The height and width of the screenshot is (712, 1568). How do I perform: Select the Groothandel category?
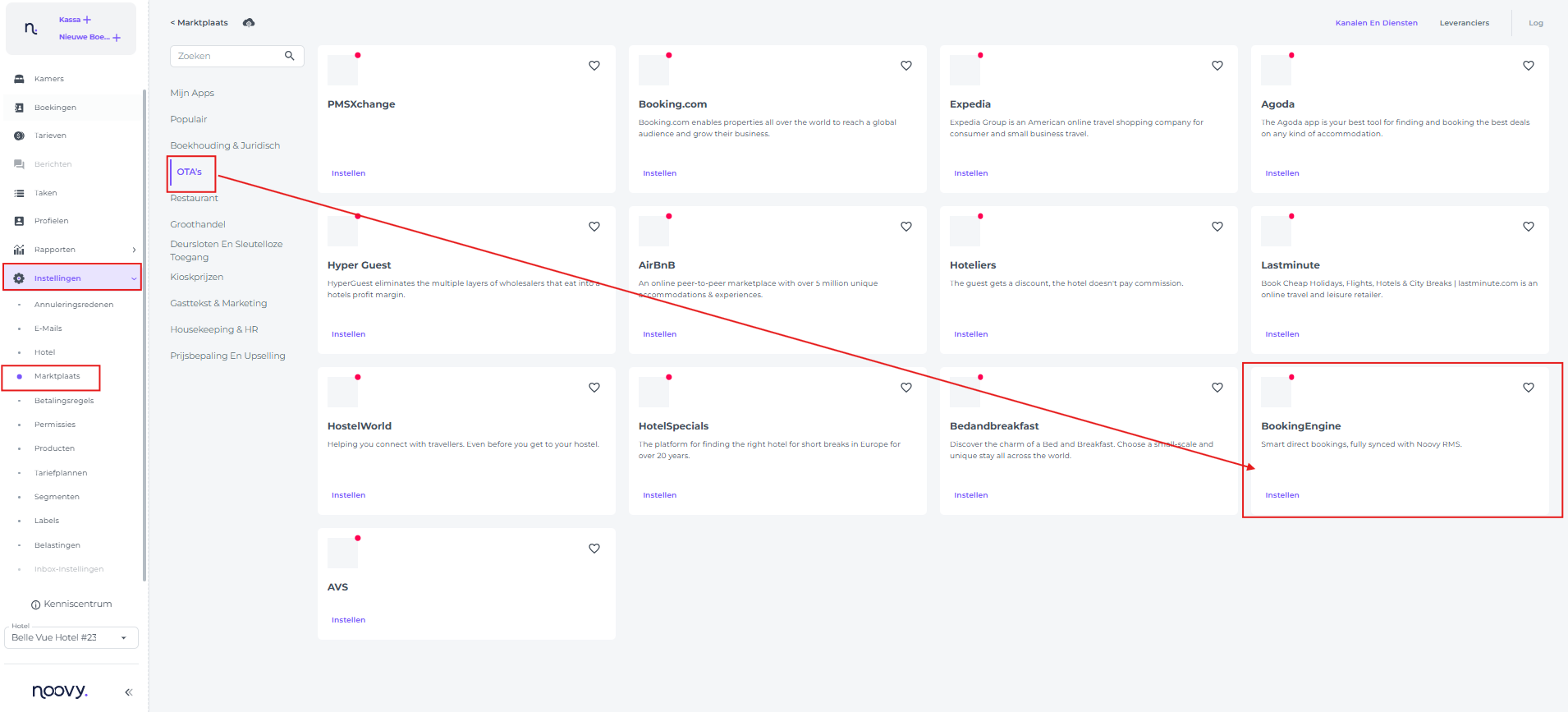point(198,224)
